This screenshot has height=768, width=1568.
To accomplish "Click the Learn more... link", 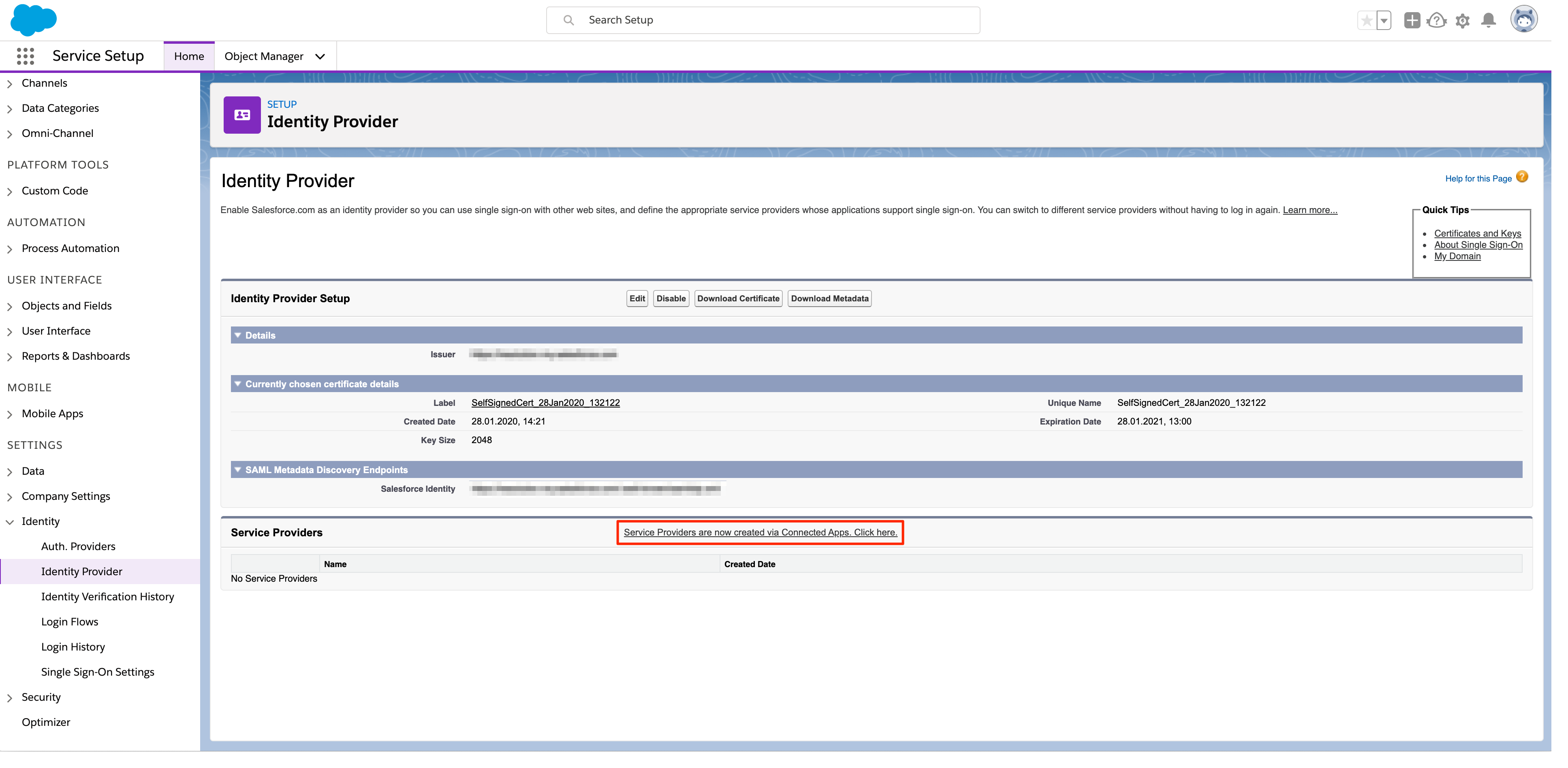I will tap(1310, 210).
